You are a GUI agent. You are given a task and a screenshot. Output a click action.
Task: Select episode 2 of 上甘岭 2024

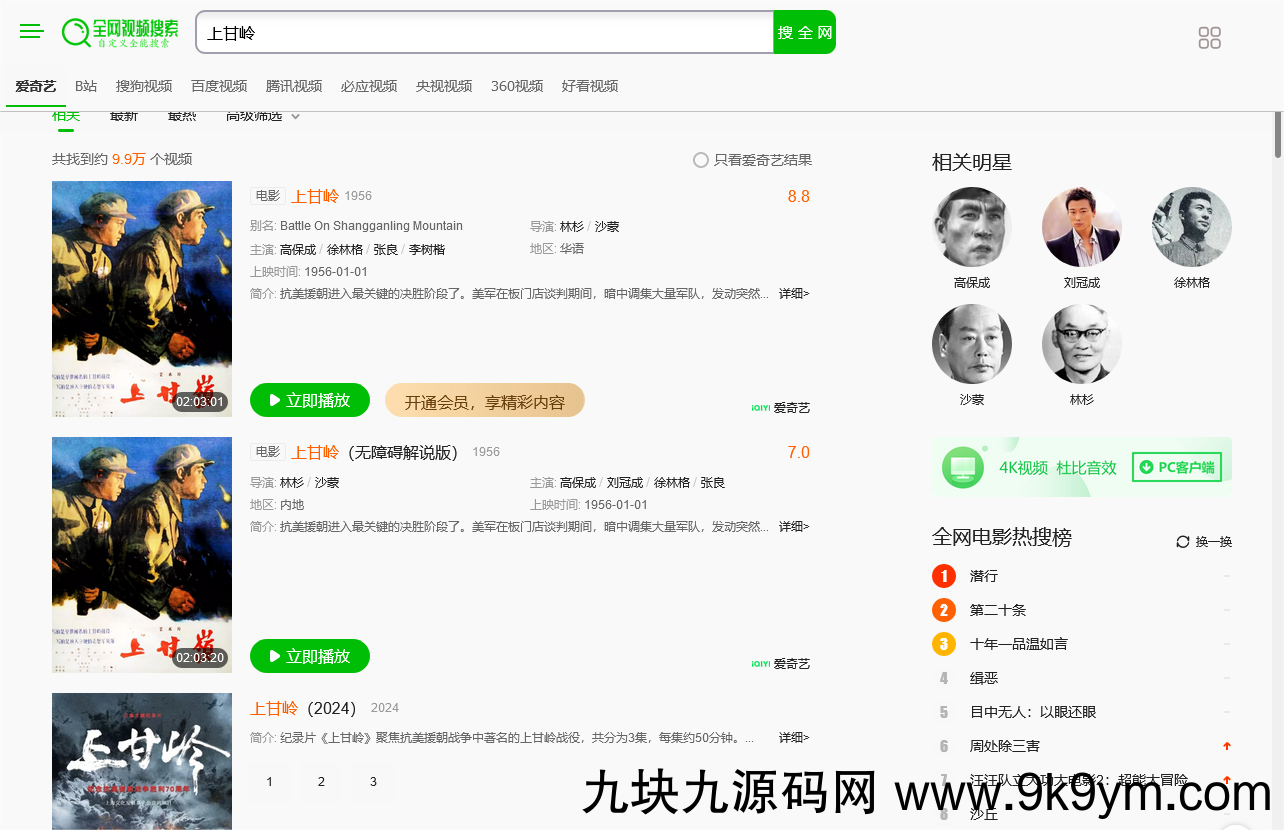click(x=321, y=781)
